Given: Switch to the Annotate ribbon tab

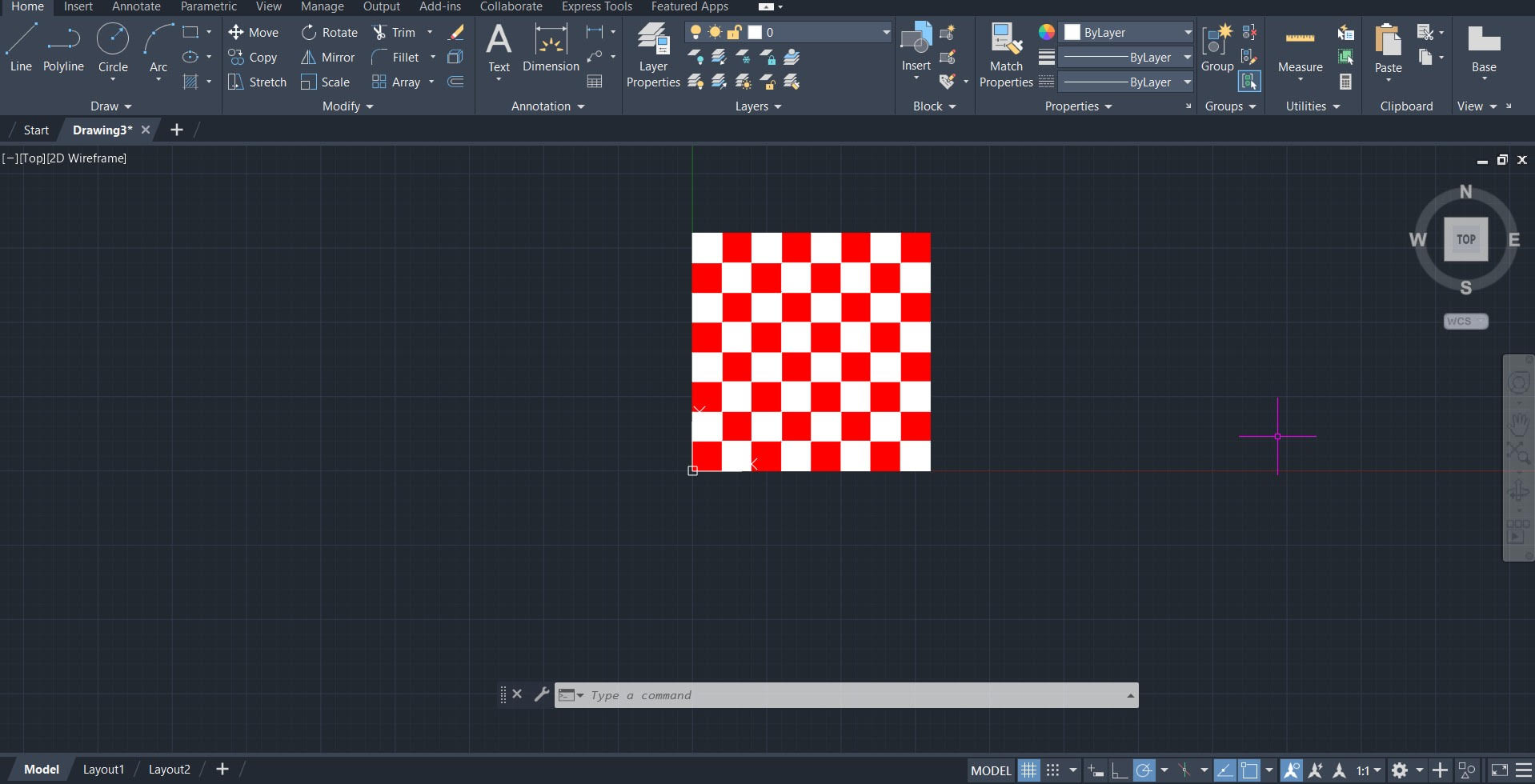Looking at the screenshot, I should click(x=136, y=6).
